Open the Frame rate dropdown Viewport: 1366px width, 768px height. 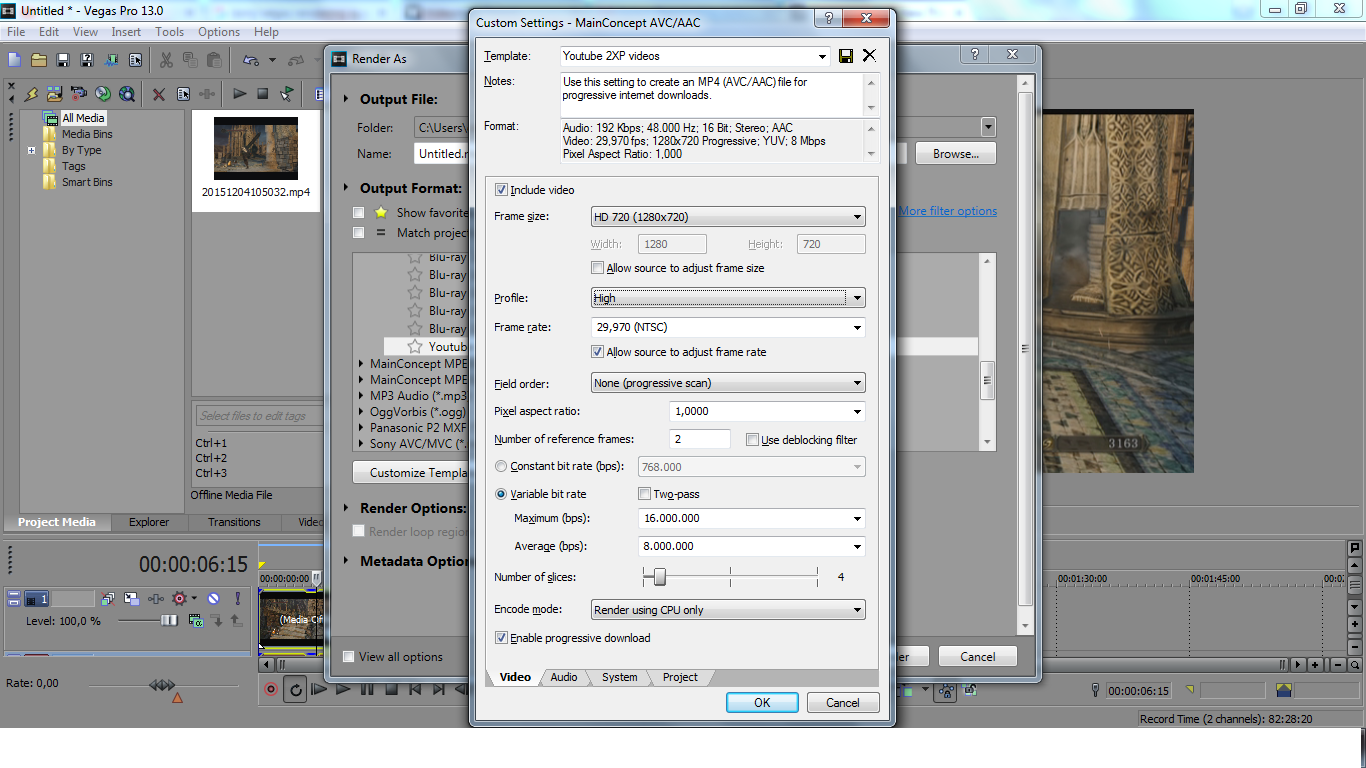(728, 327)
